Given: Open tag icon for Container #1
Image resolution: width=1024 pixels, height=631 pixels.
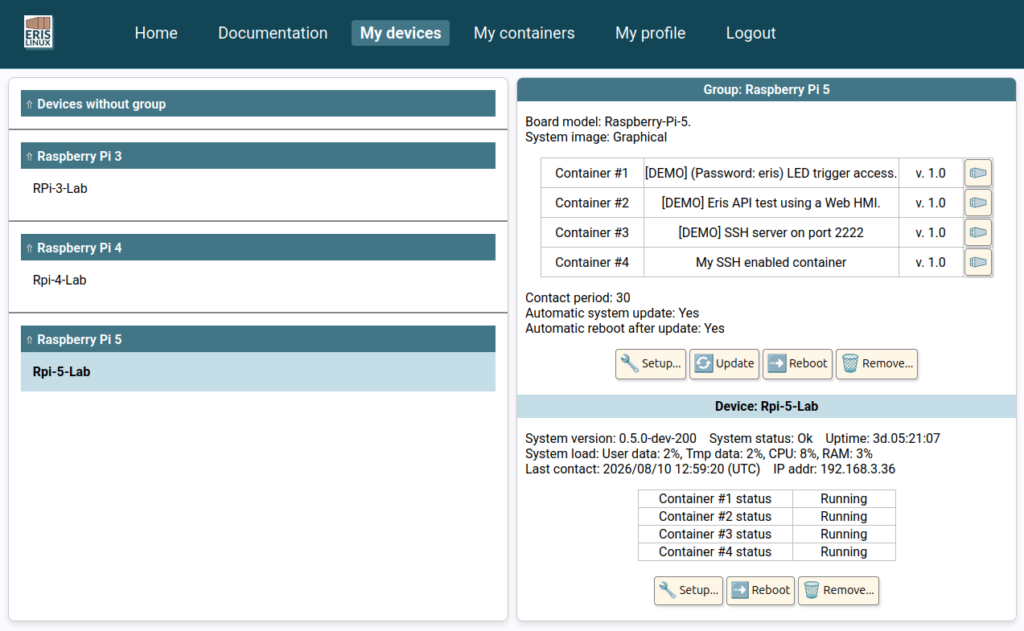Looking at the screenshot, I should pyautogui.click(x=978, y=173).
